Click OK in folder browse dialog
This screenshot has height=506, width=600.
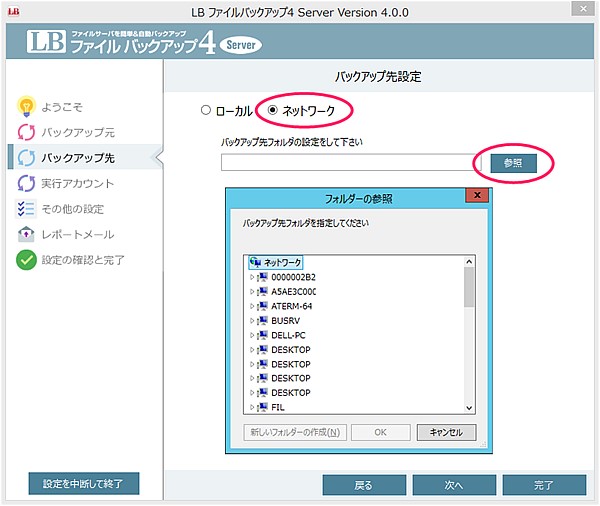380,432
